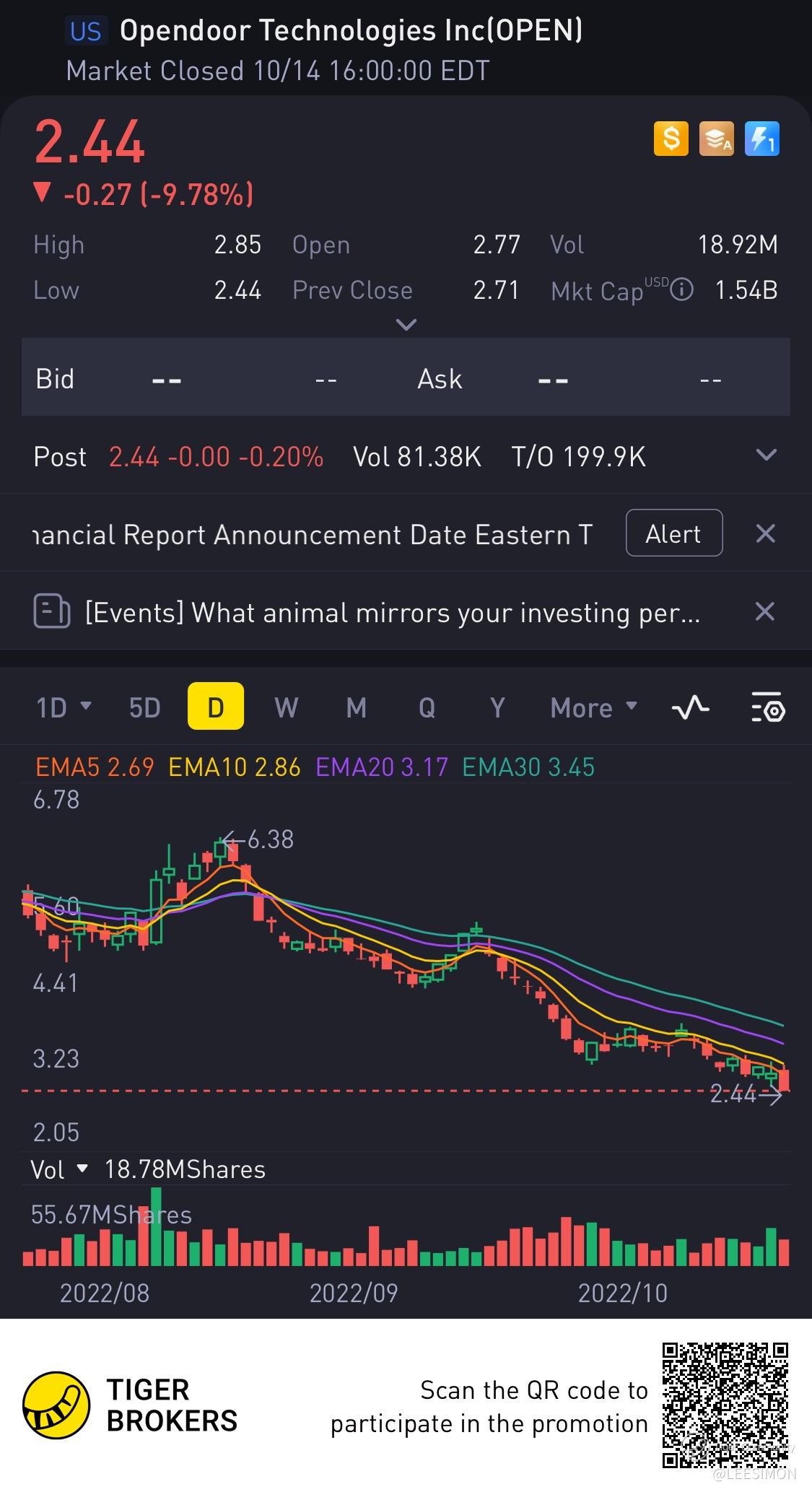This screenshot has height=1492, width=812.
Task: Tap the Mkt Cap info circle icon
Action: coord(681,290)
